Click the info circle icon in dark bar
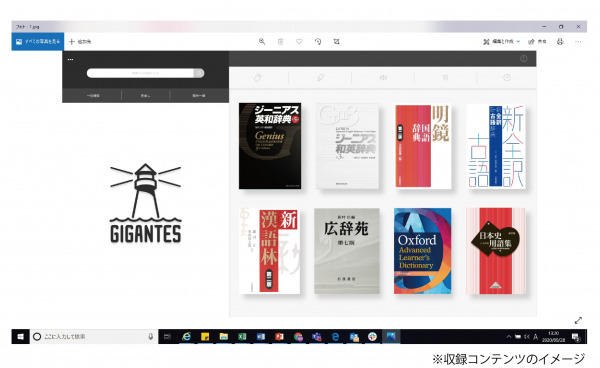600x368 pixels. [x=523, y=59]
